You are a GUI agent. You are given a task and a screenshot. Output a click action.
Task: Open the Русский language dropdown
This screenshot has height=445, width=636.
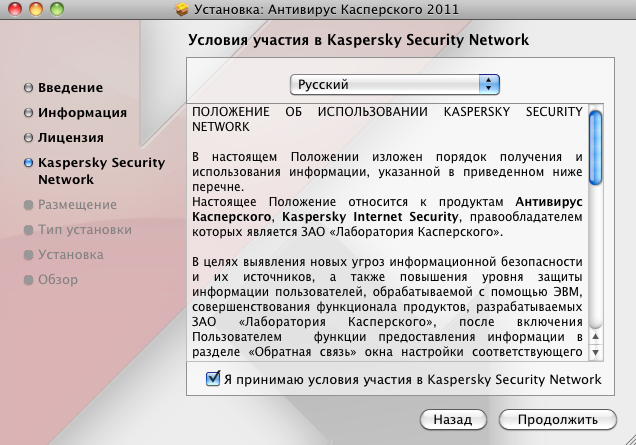tap(394, 84)
